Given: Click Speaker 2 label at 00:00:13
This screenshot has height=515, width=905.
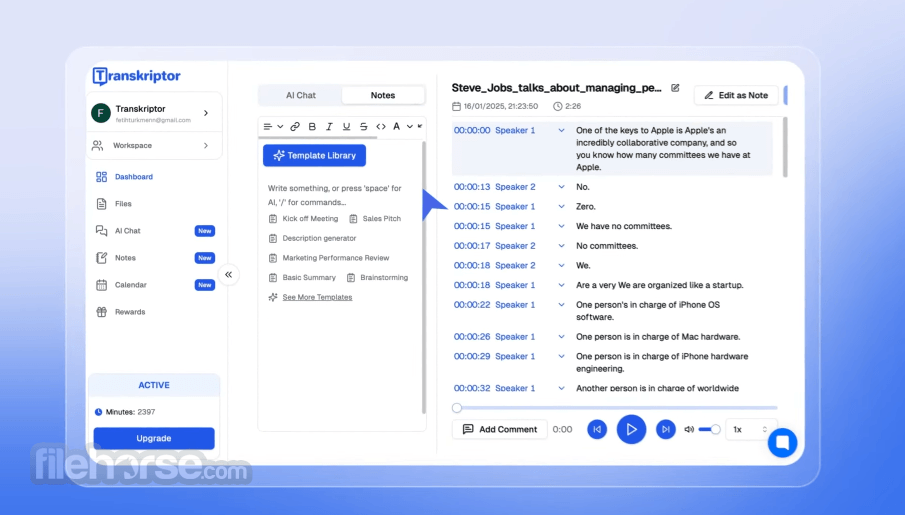Looking at the screenshot, I should click(515, 187).
